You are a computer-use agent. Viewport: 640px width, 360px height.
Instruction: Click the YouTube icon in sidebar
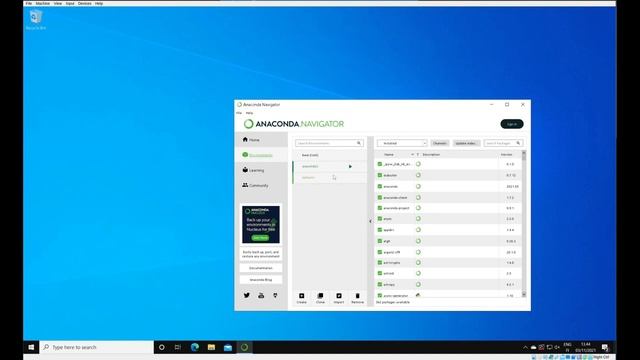point(261,295)
